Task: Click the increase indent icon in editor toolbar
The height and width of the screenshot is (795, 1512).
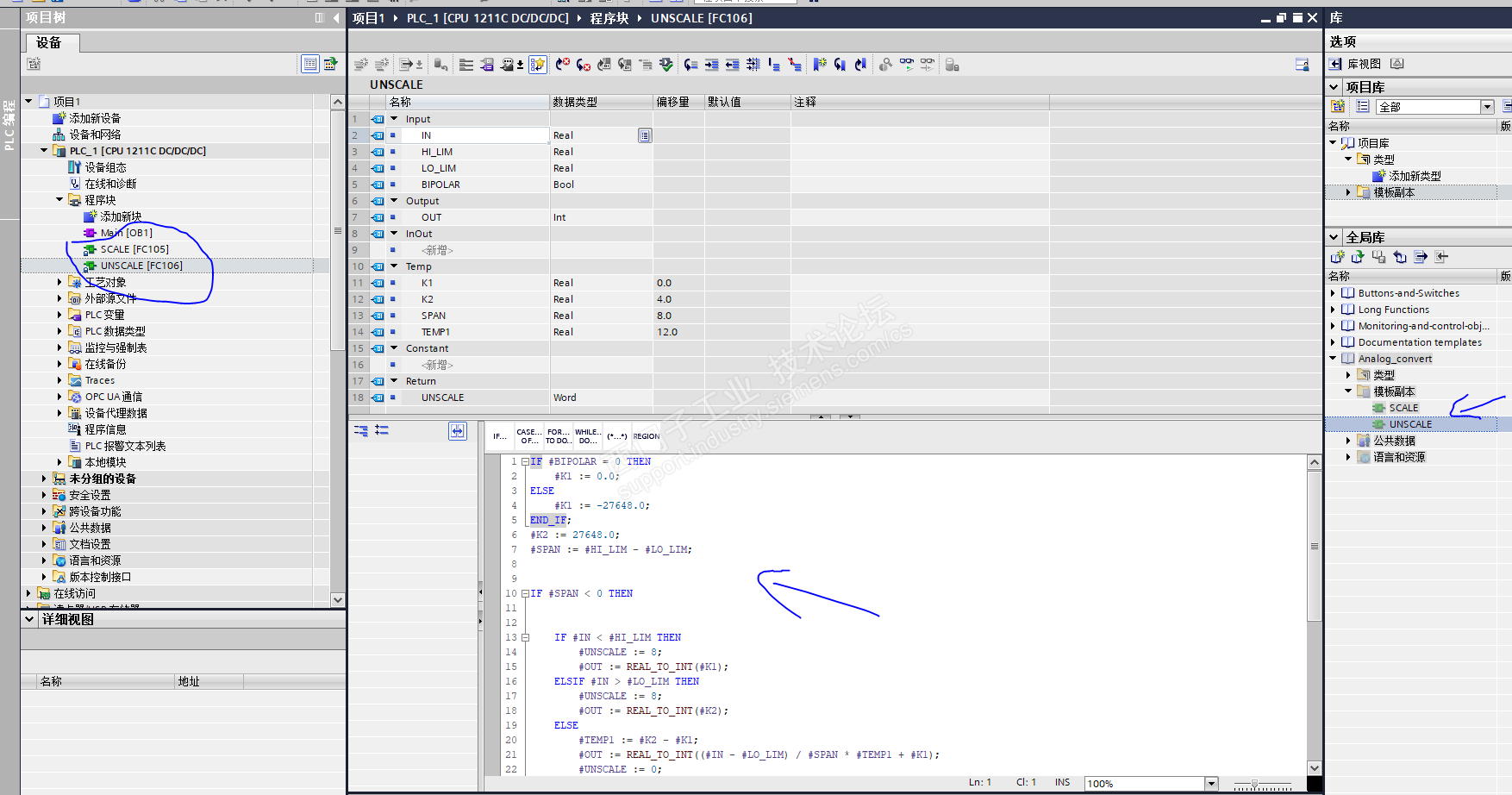Action: (x=711, y=65)
